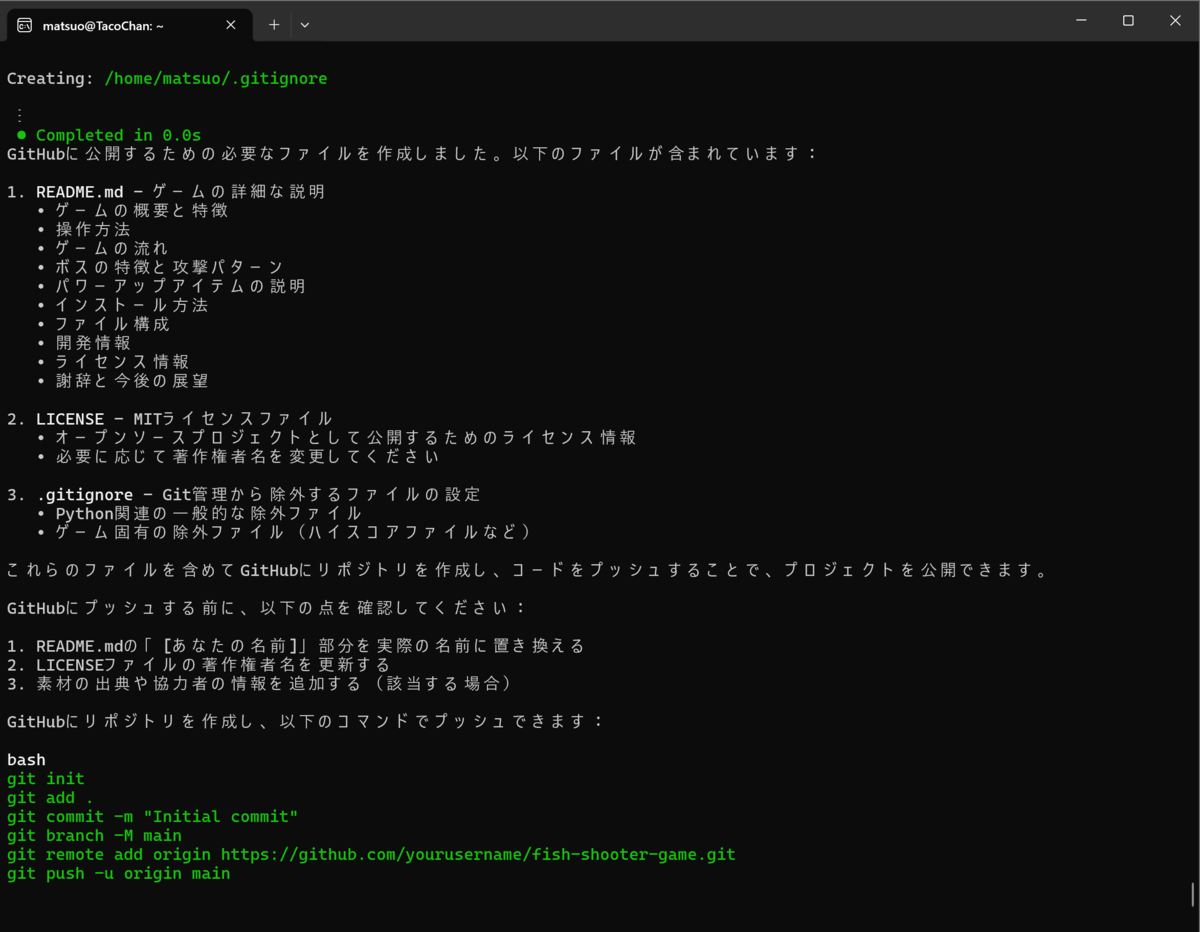Open a new terminal tab

273,25
